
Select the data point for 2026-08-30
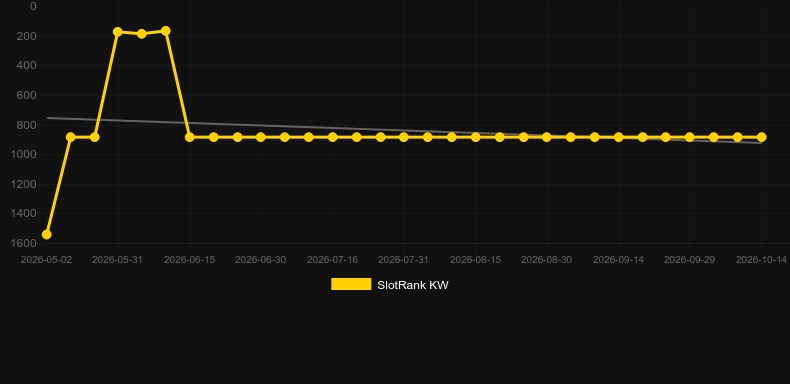(547, 137)
